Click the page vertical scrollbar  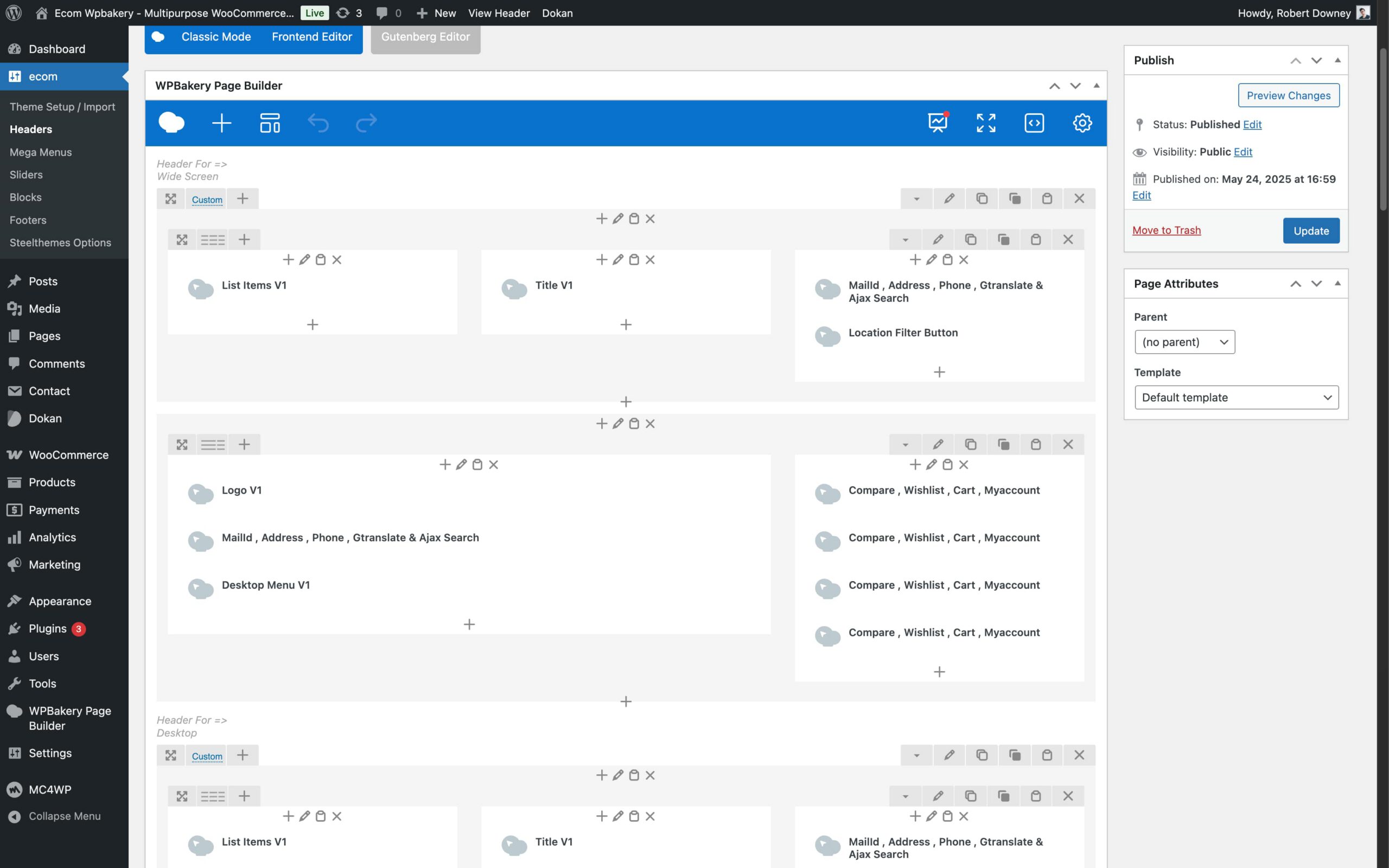click(1383, 129)
